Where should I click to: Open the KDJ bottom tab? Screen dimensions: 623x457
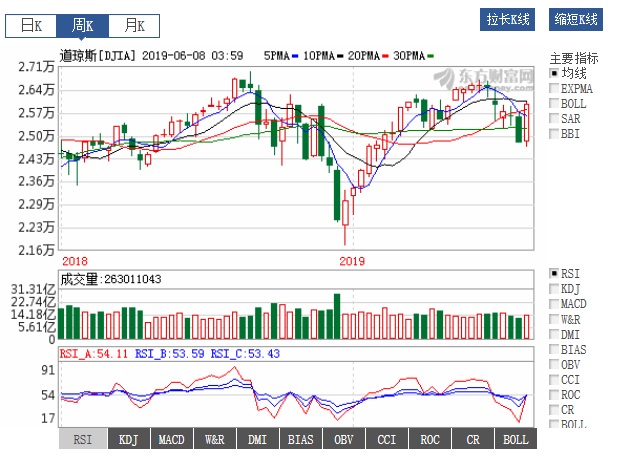128,440
